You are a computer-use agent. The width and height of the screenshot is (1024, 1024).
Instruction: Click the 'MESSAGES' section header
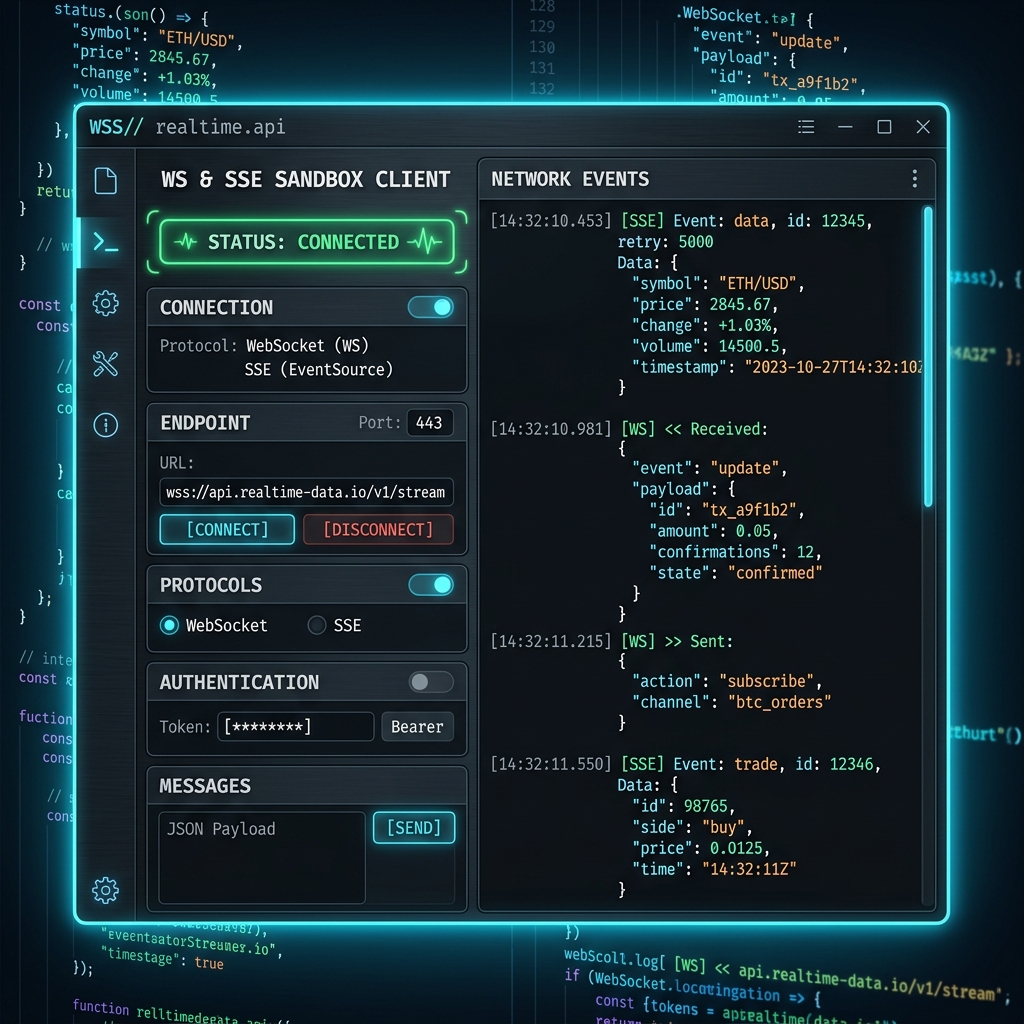[x=205, y=786]
